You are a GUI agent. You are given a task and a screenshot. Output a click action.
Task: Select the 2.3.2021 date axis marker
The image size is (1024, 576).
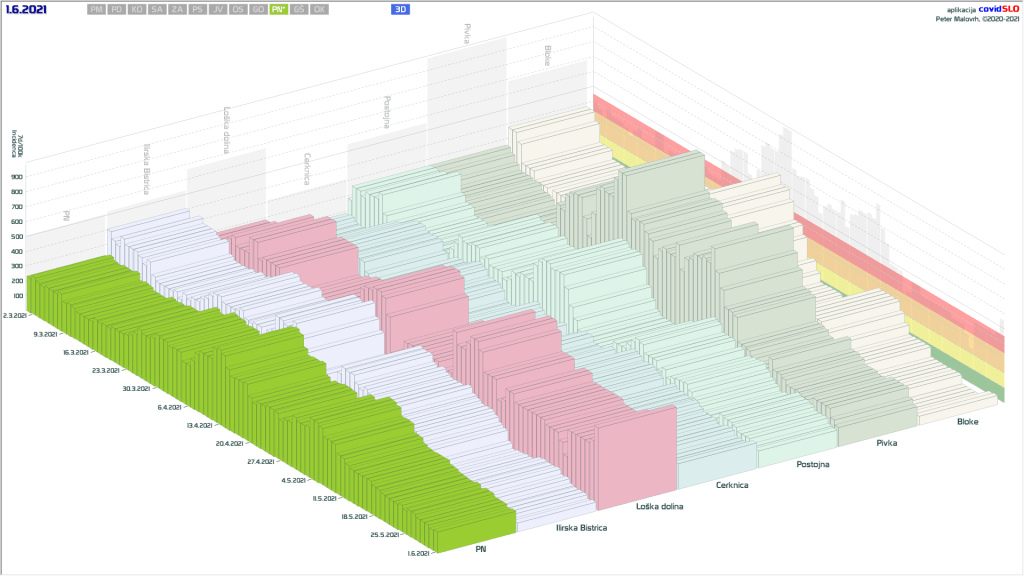[17, 315]
